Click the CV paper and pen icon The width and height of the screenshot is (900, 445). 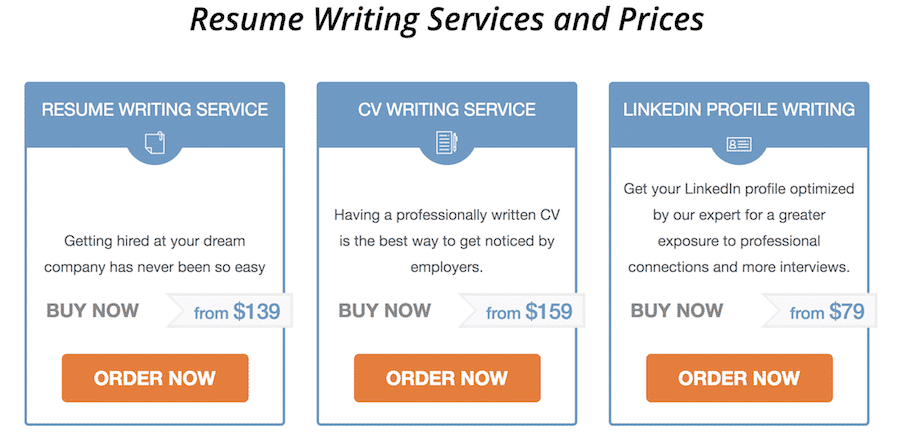click(x=446, y=143)
